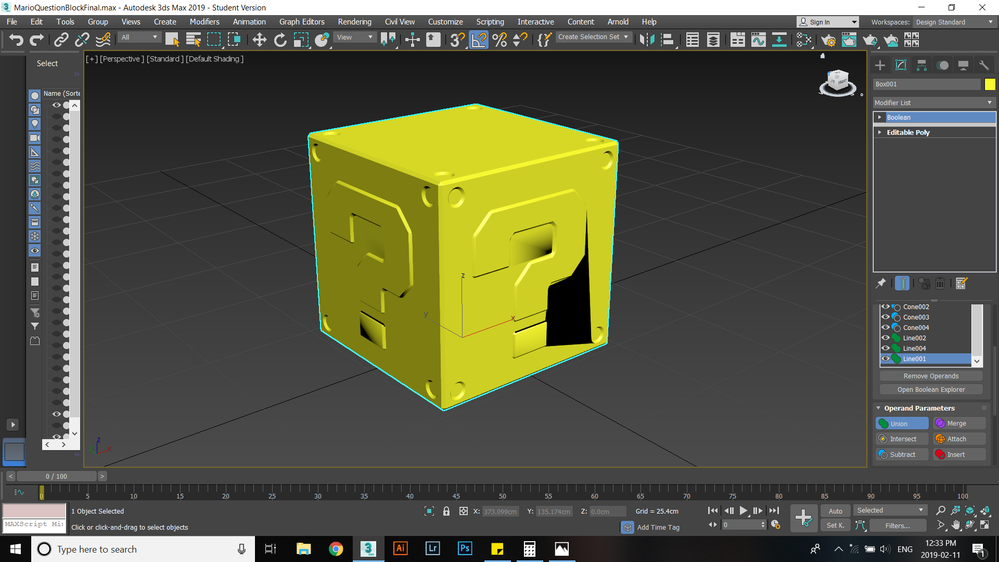Activate the Select Object tool

pyautogui.click(x=172, y=40)
